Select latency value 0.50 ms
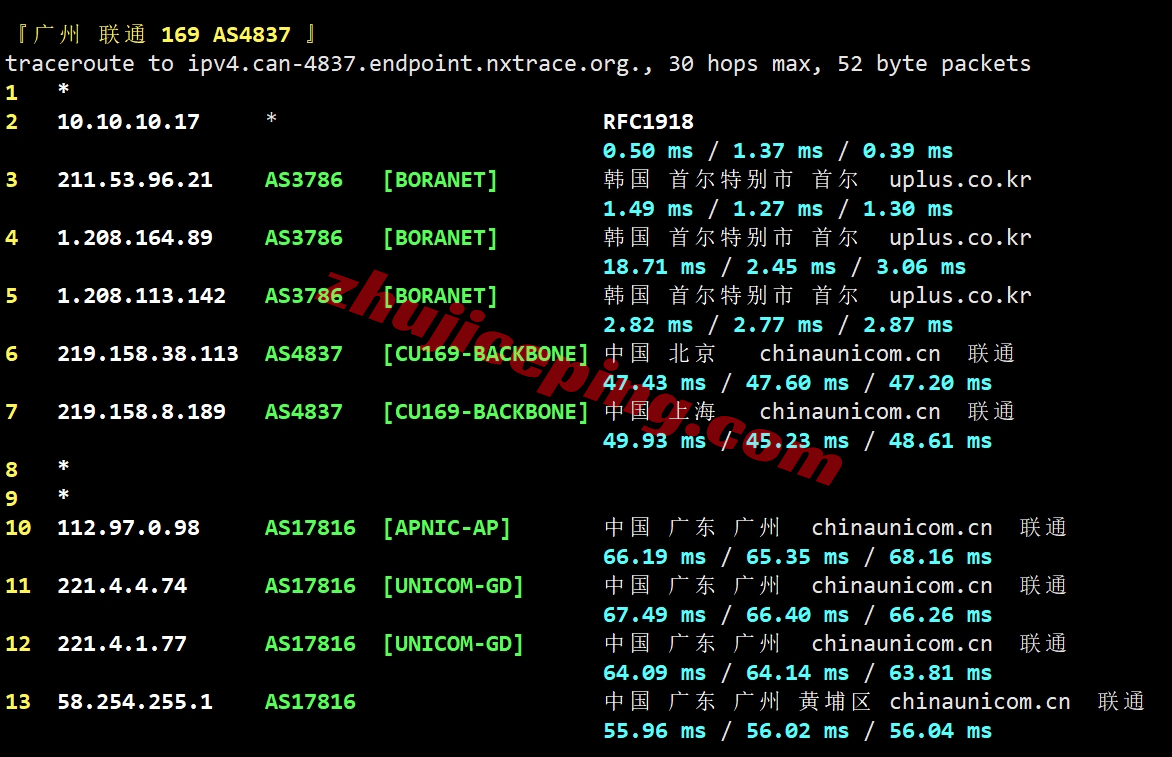1172x757 pixels. pyautogui.click(x=648, y=151)
